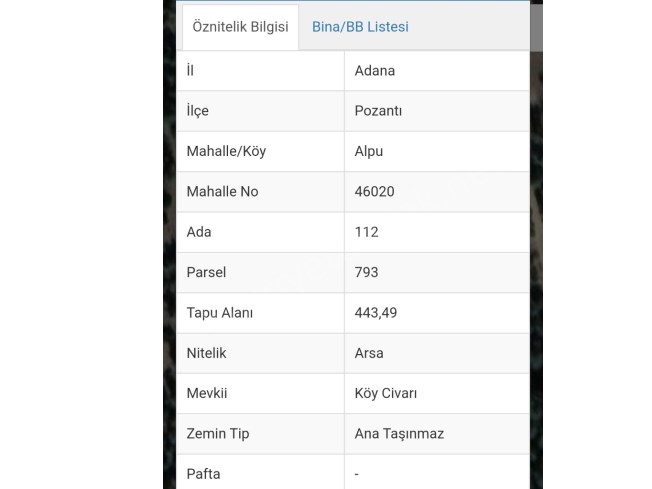The image size is (652, 489).
Task: Select the Parsel value 793
Action: point(367,272)
